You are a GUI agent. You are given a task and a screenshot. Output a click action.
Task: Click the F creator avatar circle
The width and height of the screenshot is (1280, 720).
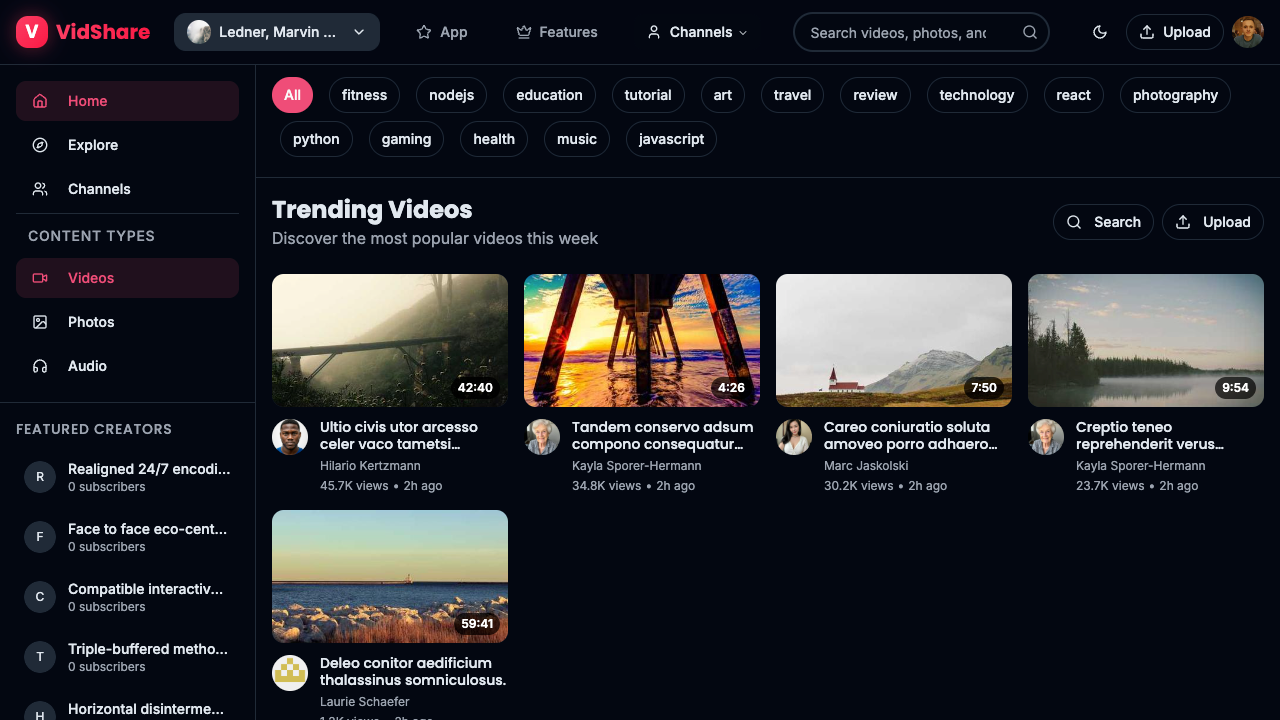40,537
